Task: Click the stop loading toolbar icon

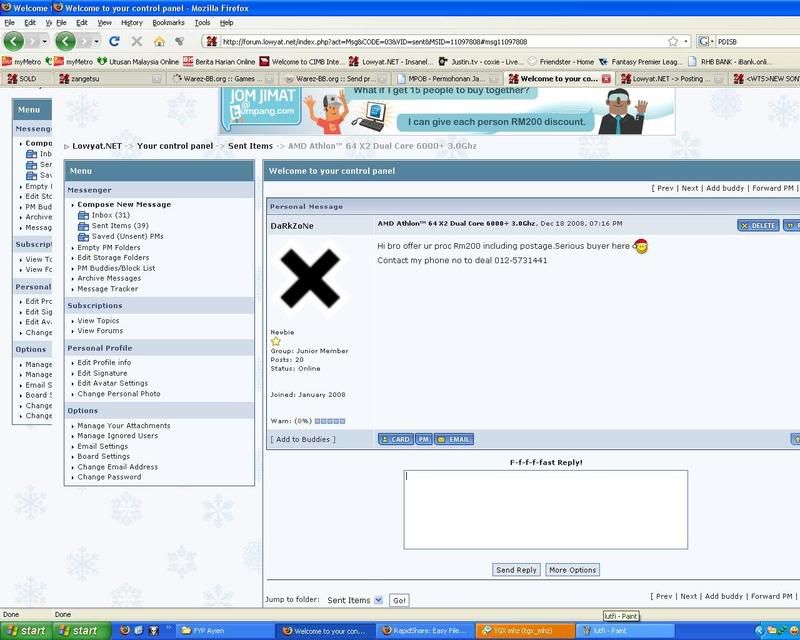Action: click(x=136, y=41)
